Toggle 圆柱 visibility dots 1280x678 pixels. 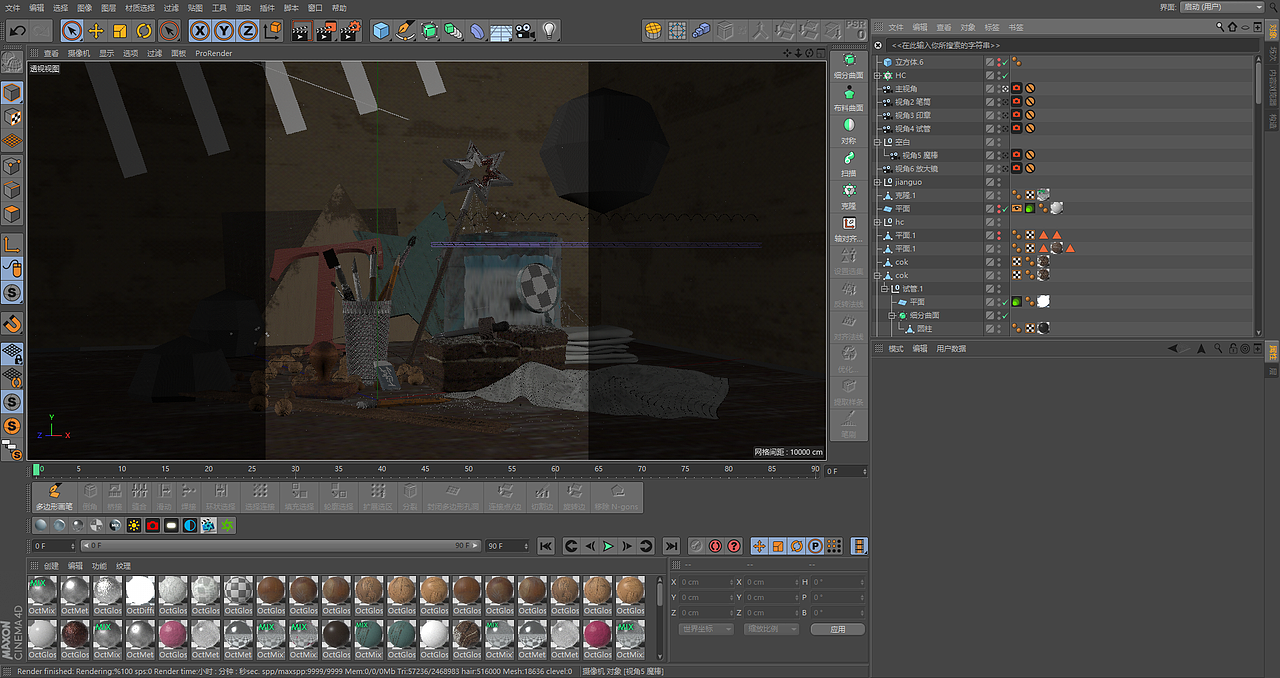[x=999, y=328]
